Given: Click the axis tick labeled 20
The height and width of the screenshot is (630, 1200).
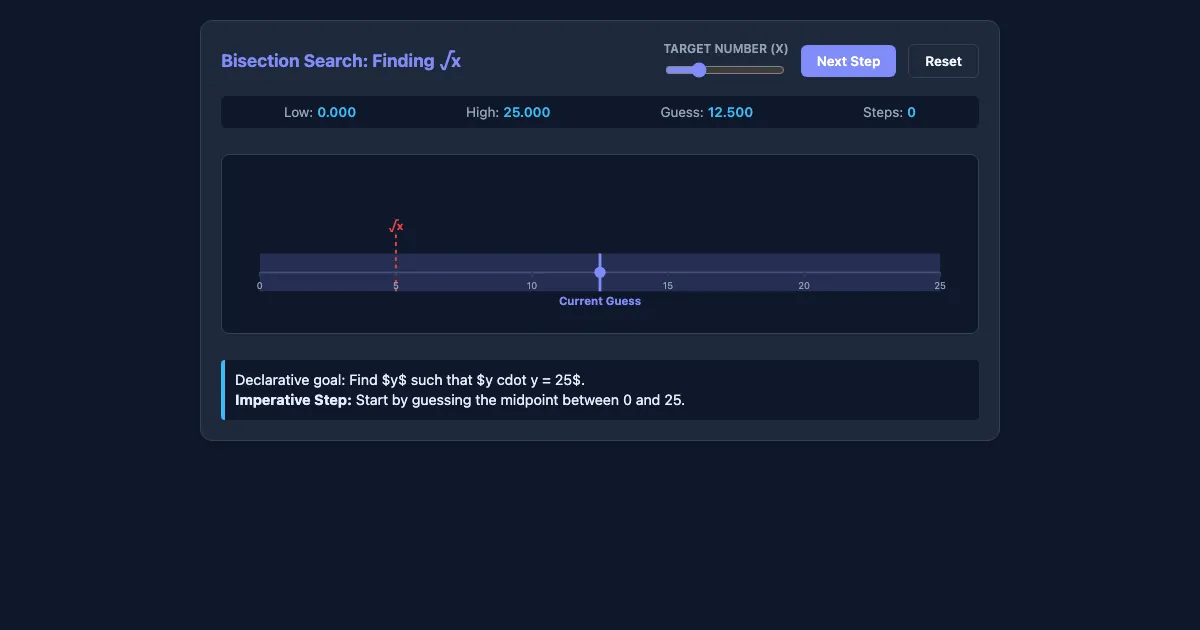Looking at the screenshot, I should point(804,286).
